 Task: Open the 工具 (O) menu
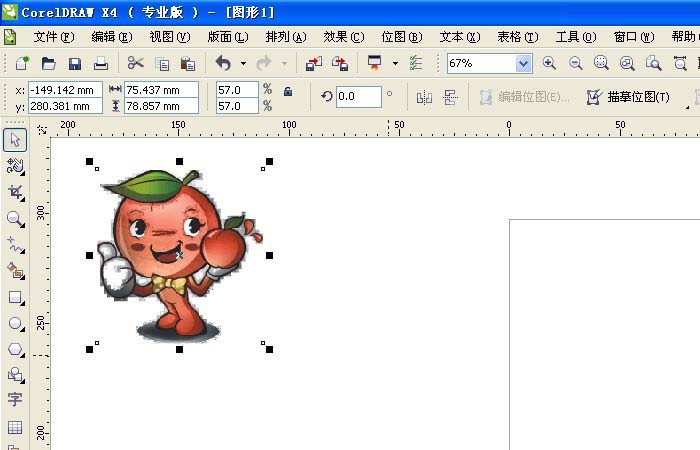tap(576, 37)
